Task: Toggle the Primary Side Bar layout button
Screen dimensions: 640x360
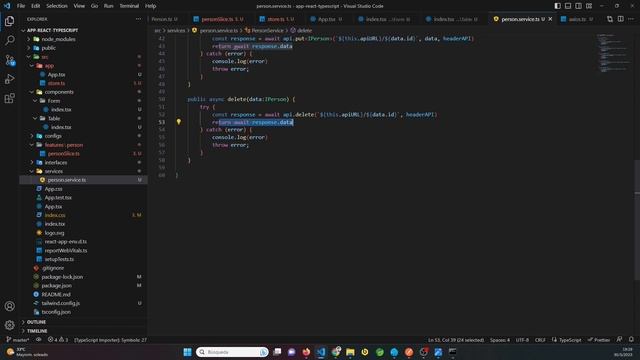Action: pyautogui.click(x=558, y=6)
